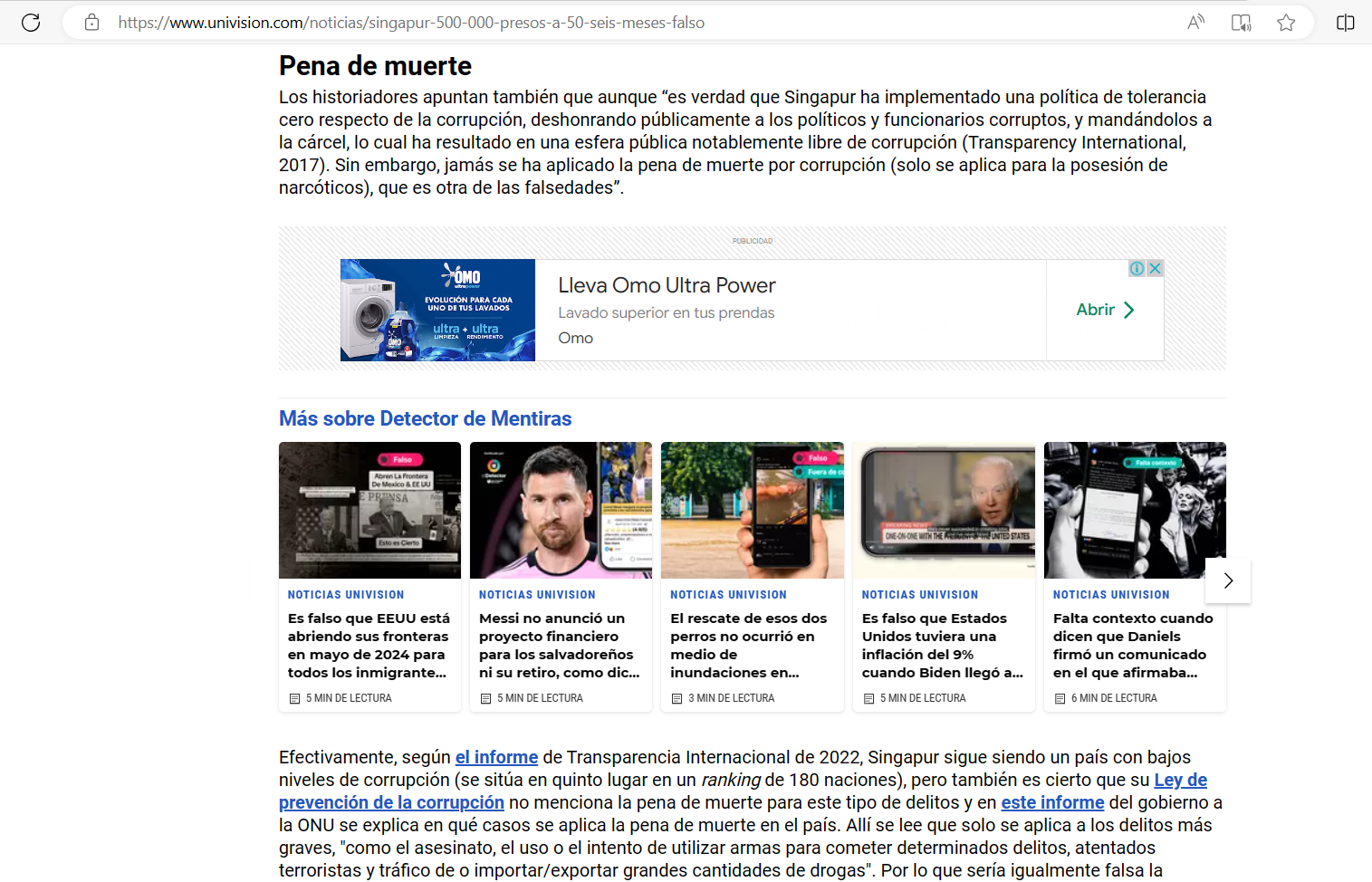
Task: Click the '6 MIN DE LECTURA' icon on Daniels card
Action: tap(1060, 698)
